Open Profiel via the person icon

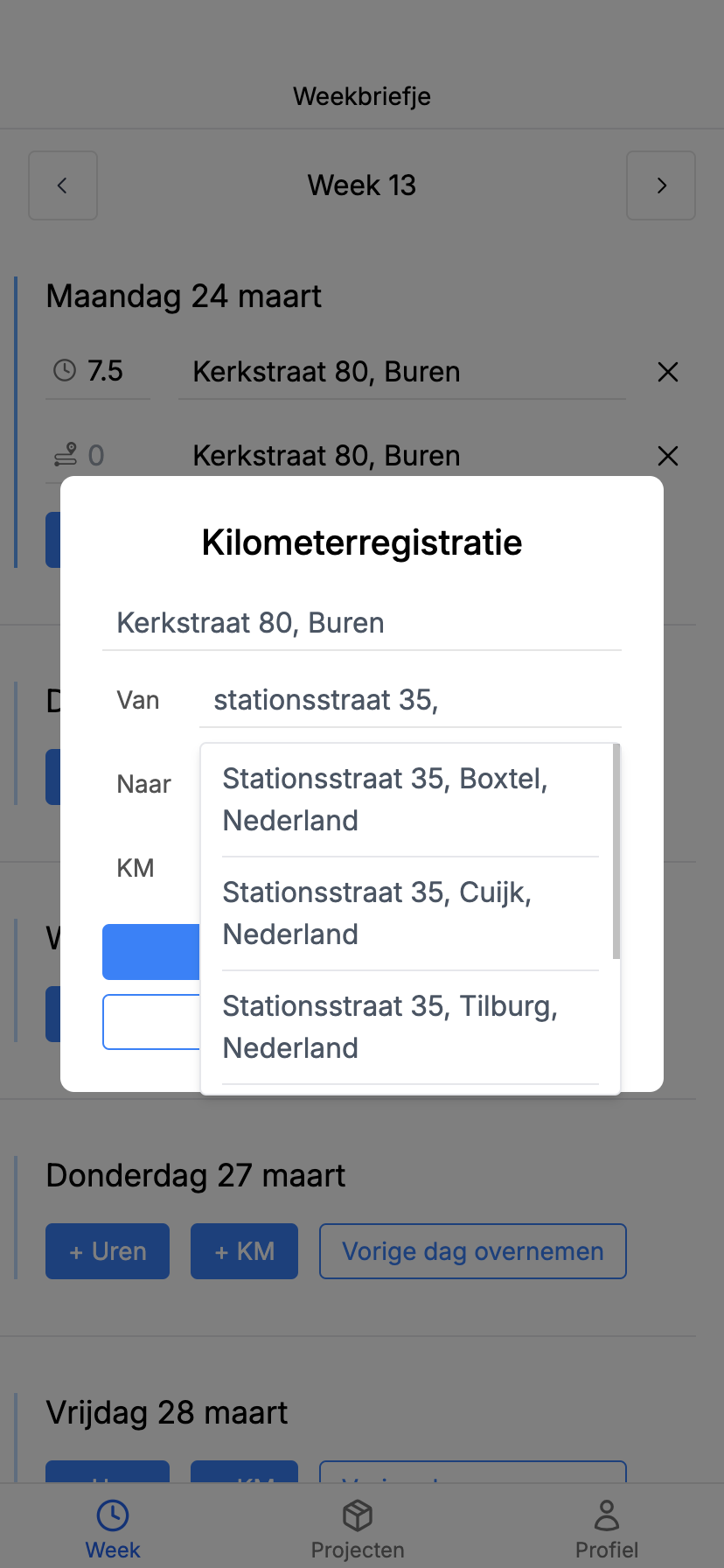[607, 1506]
